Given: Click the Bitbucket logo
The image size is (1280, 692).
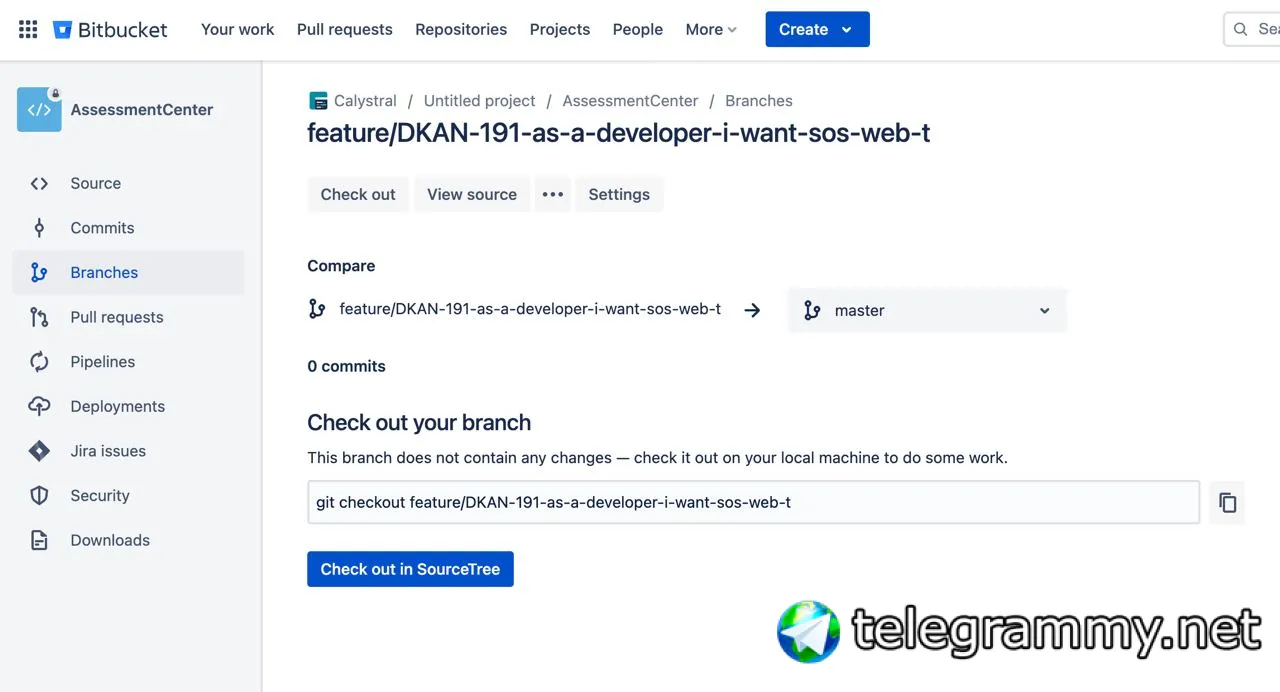Looking at the screenshot, I should point(110,29).
